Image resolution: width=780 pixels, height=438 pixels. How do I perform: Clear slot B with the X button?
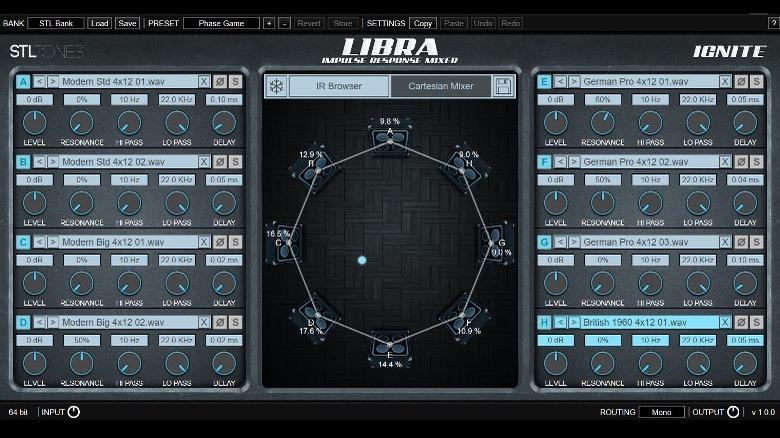(204, 162)
